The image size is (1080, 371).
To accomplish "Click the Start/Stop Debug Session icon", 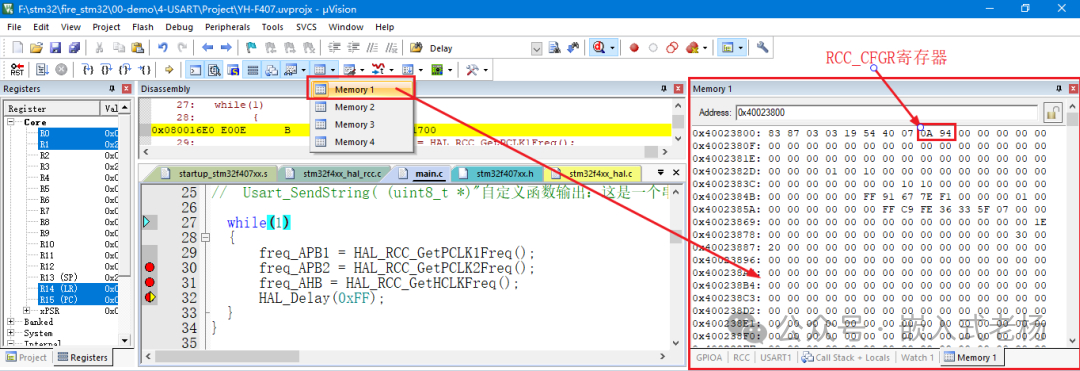I will coord(599,47).
